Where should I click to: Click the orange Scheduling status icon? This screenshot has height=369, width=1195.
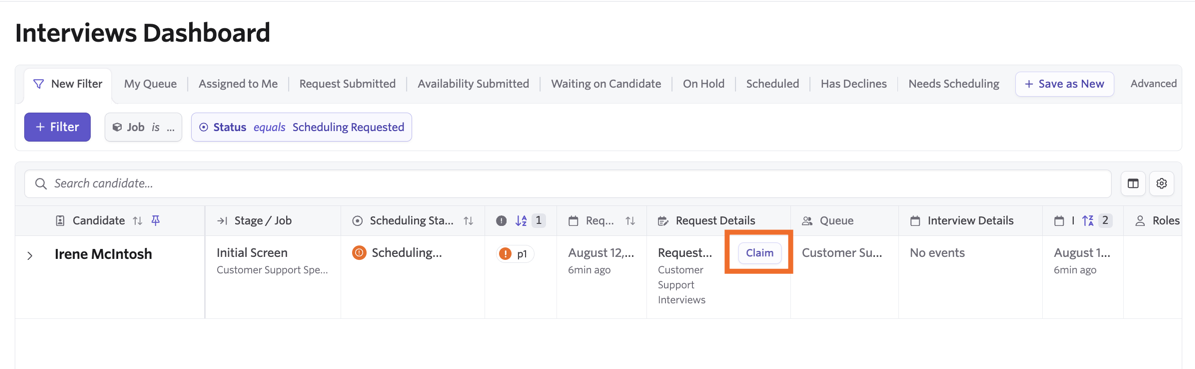(x=359, y=253)
